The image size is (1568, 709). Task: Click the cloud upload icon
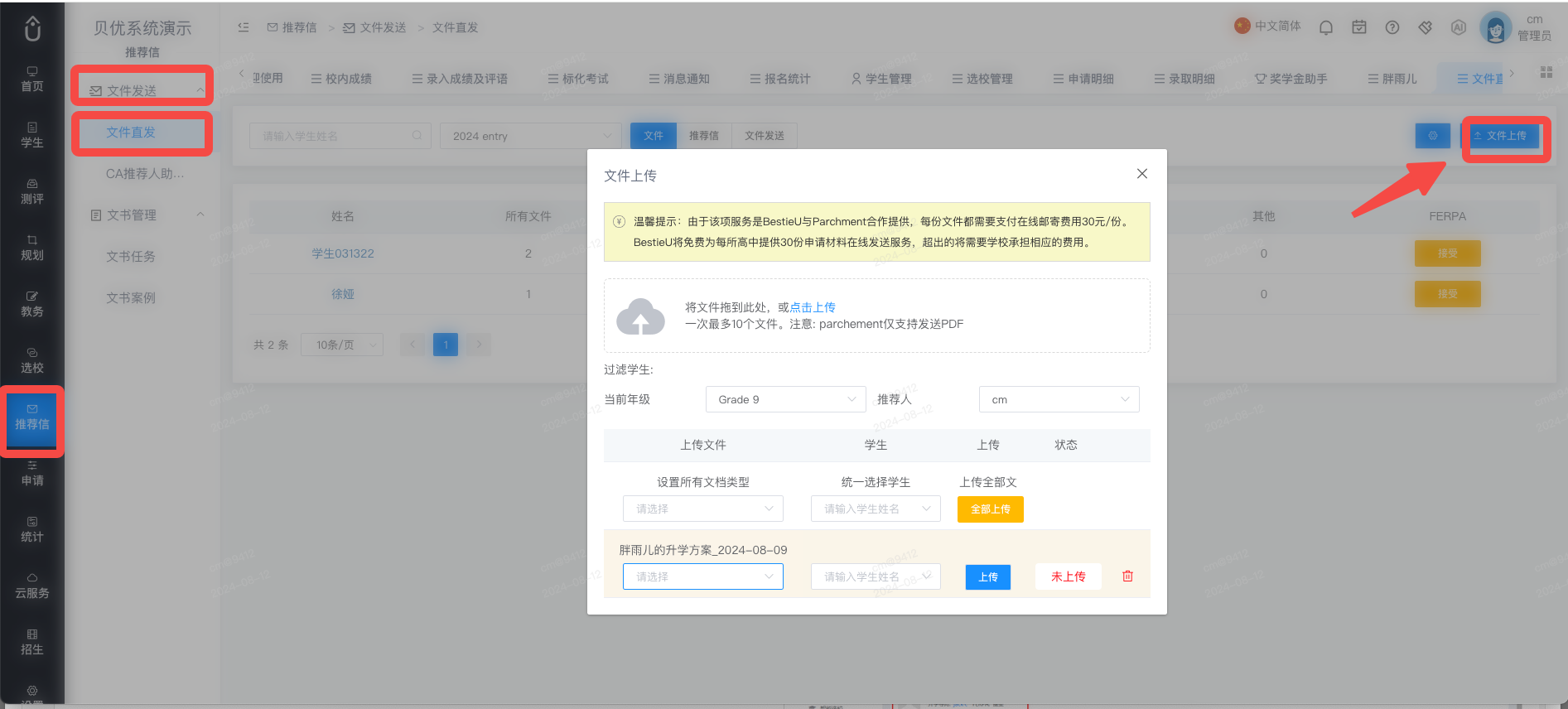tap(641, 316)
